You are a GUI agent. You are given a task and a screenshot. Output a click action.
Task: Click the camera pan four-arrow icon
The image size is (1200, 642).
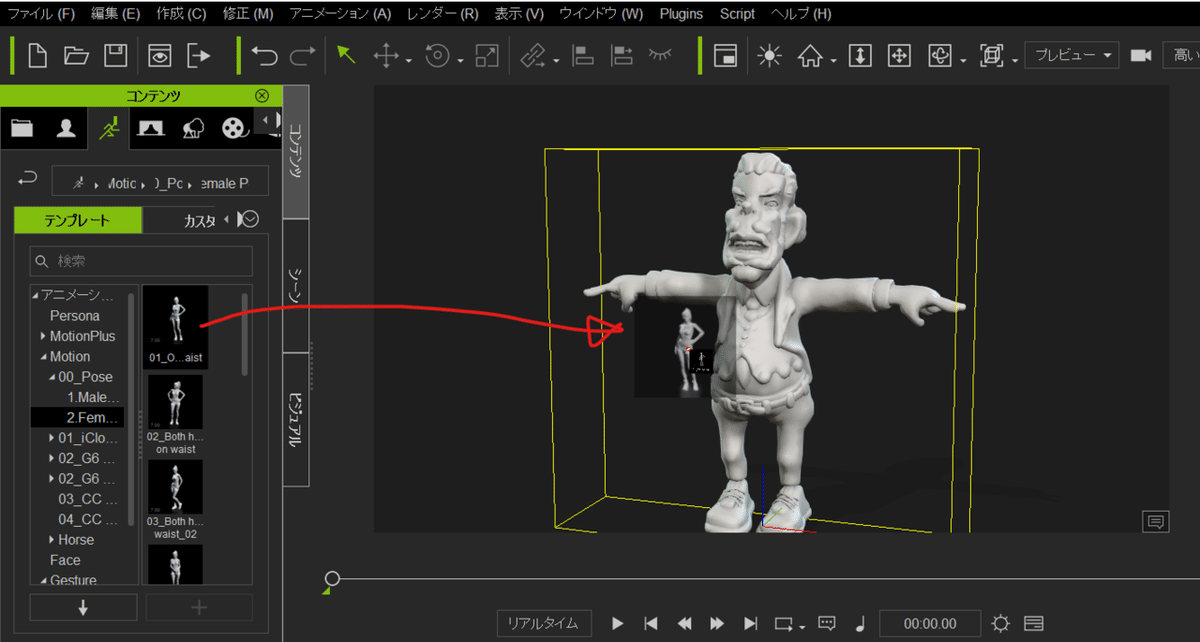[x=899, y=56]
